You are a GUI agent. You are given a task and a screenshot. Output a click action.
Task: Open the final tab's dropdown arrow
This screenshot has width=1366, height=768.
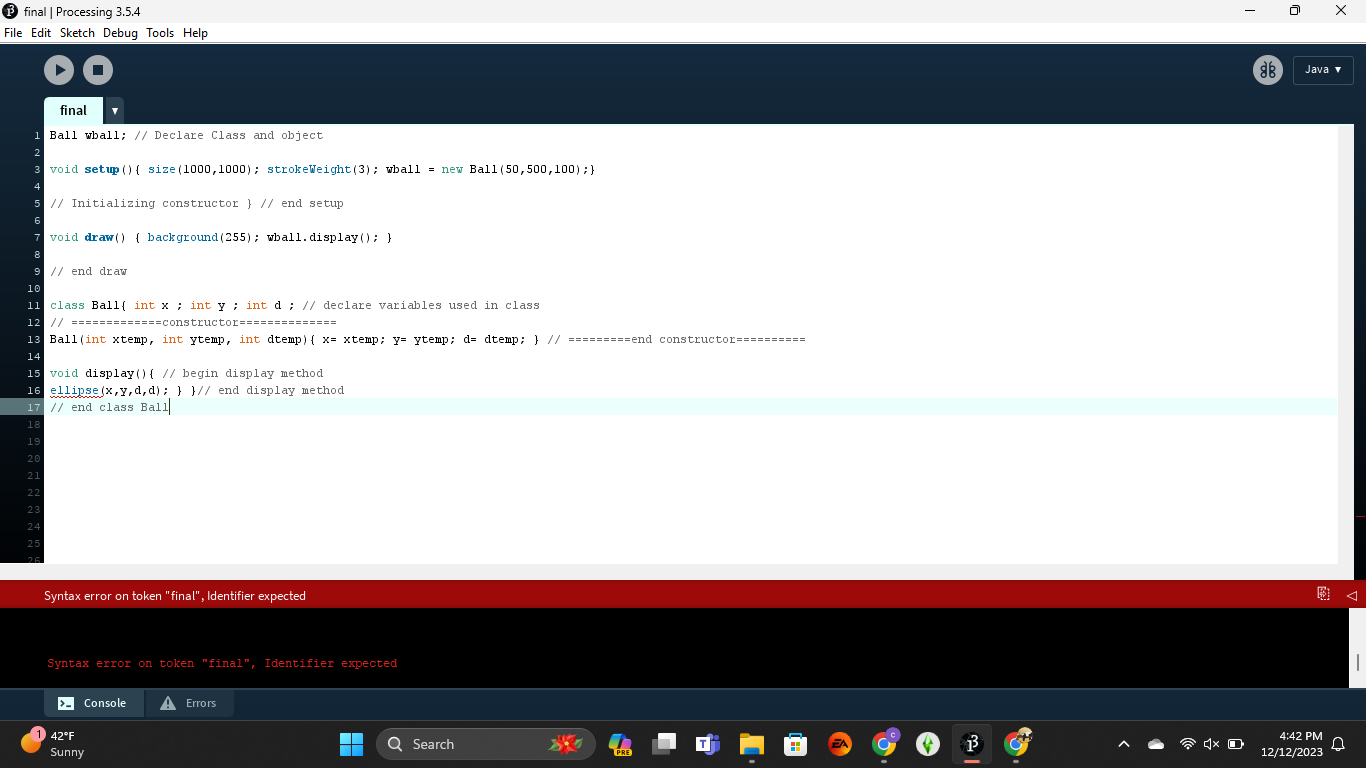[114, 110]
